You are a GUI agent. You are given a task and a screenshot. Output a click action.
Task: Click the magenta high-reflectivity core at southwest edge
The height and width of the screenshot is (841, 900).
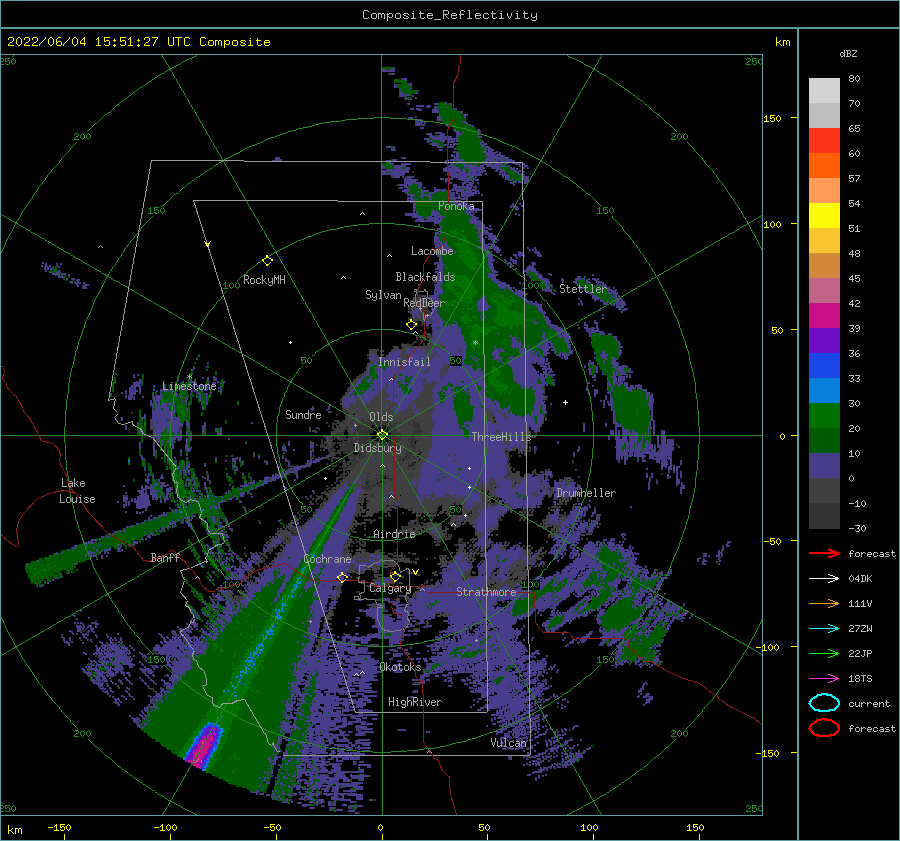(204, 746)
